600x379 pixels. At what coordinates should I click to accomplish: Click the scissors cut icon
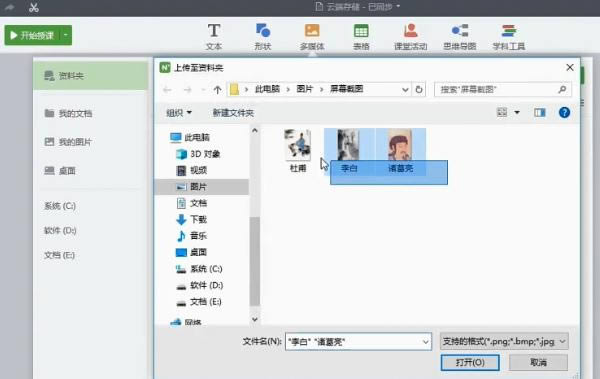tap(34, 7)
